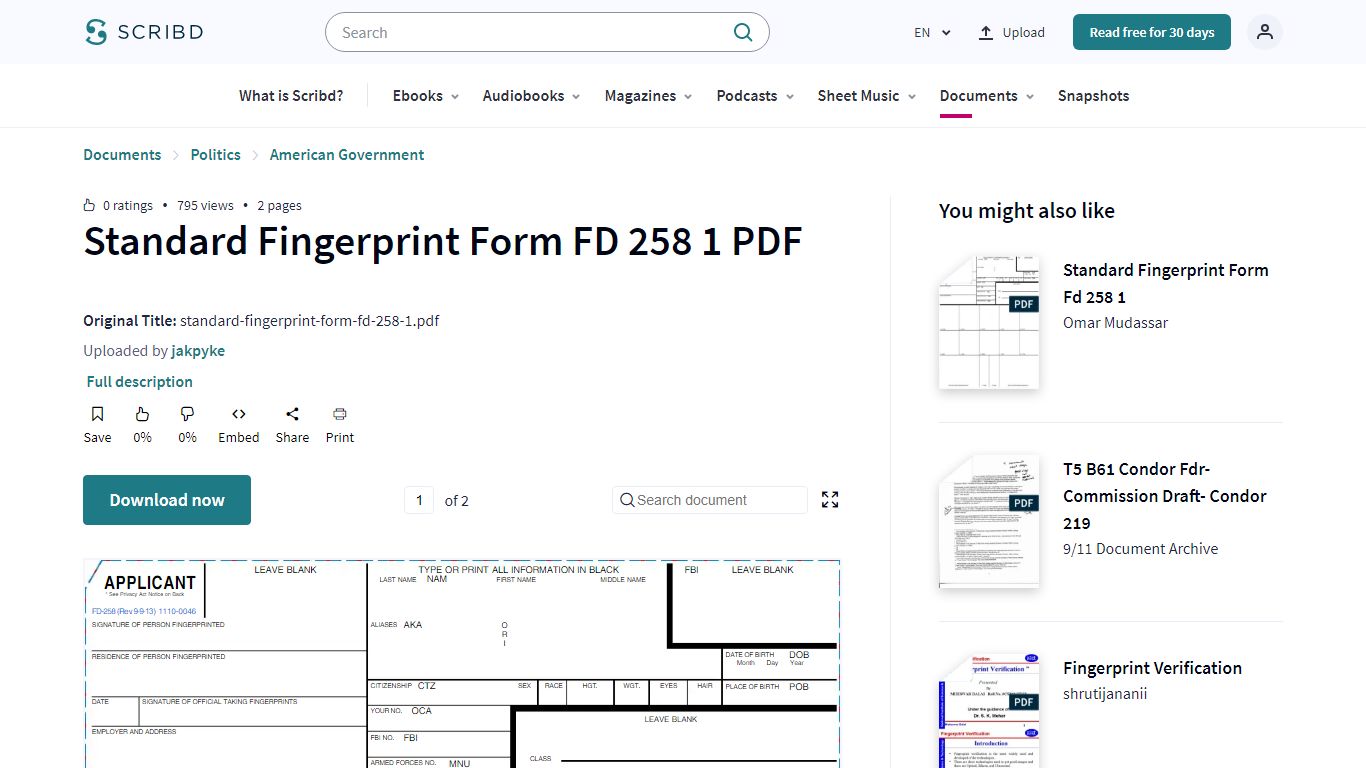Click author 9/11 Document Archive

tap(1140, 549)
